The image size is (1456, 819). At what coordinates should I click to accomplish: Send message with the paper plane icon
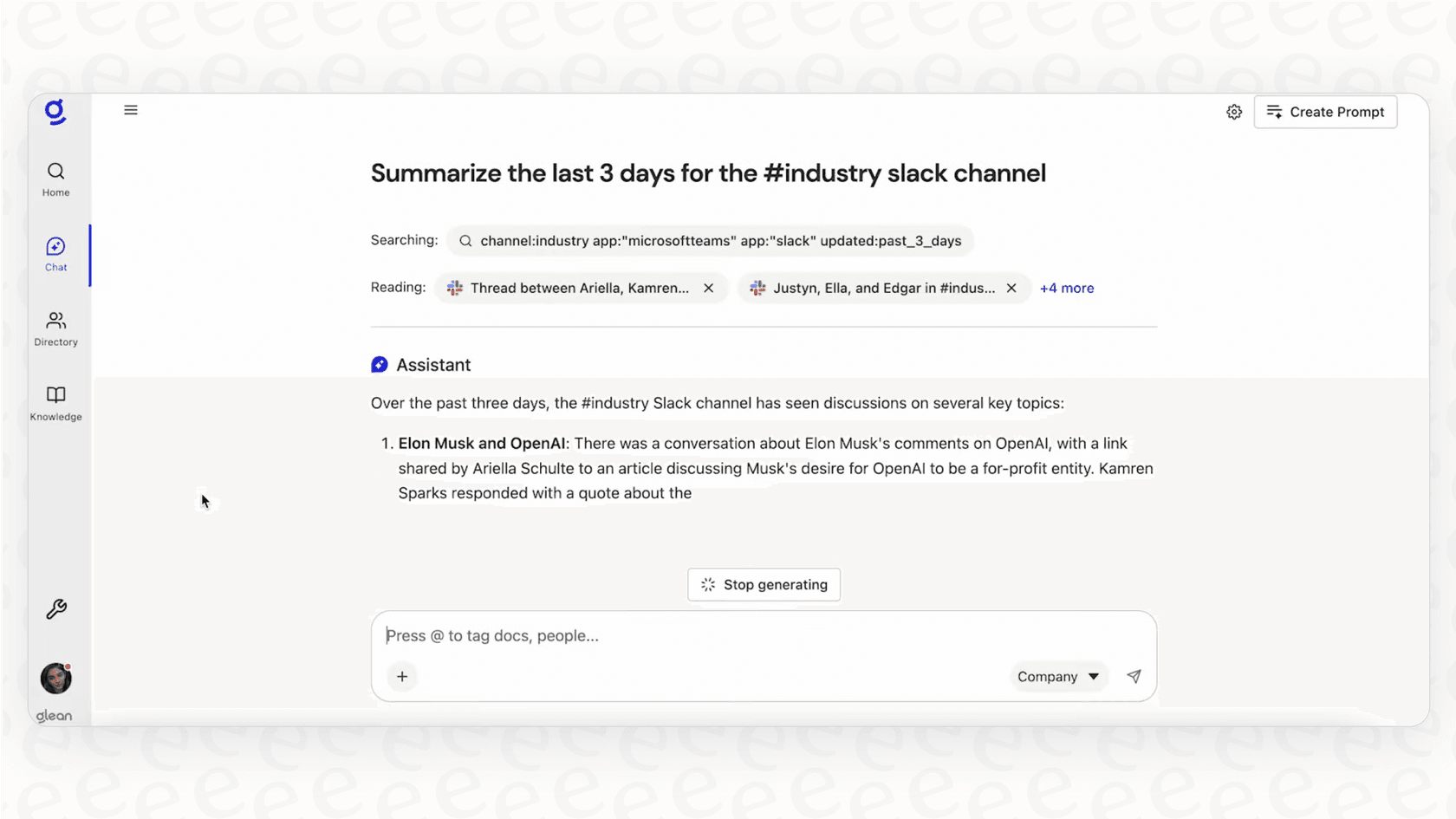(1134, 676)
